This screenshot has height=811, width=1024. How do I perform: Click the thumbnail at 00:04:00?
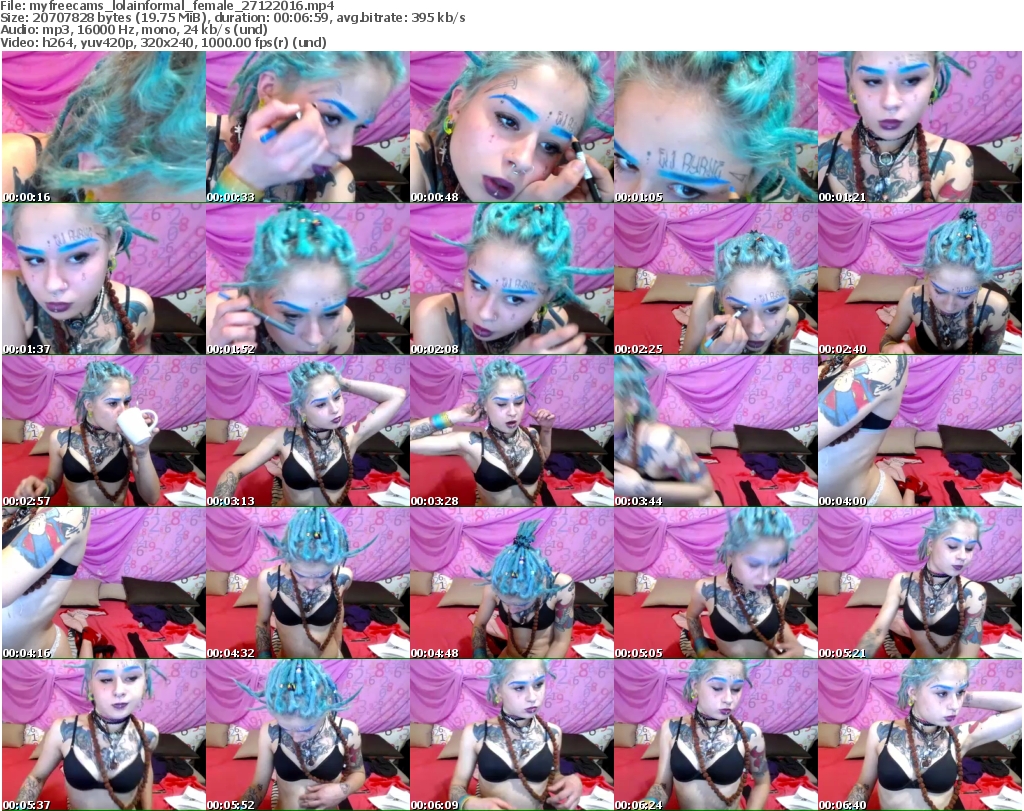coord(920,431)
